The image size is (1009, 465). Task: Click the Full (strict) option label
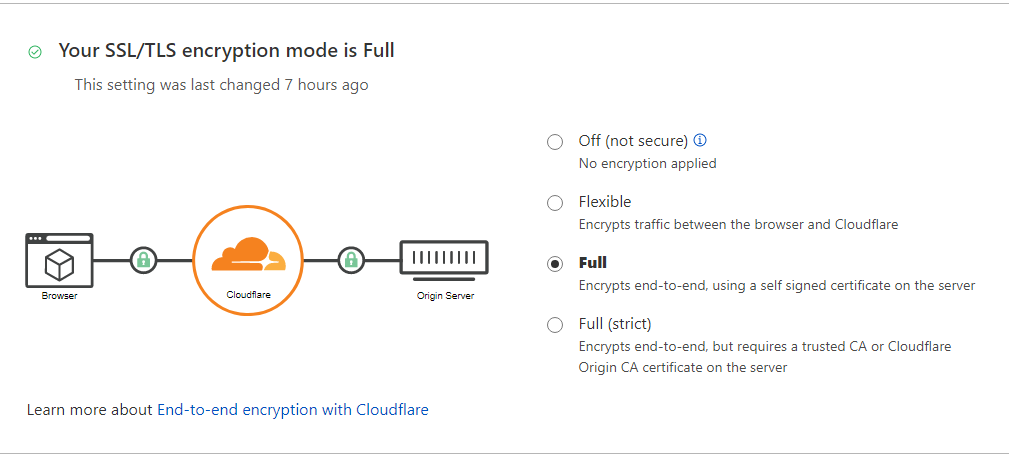coord(615,324)
